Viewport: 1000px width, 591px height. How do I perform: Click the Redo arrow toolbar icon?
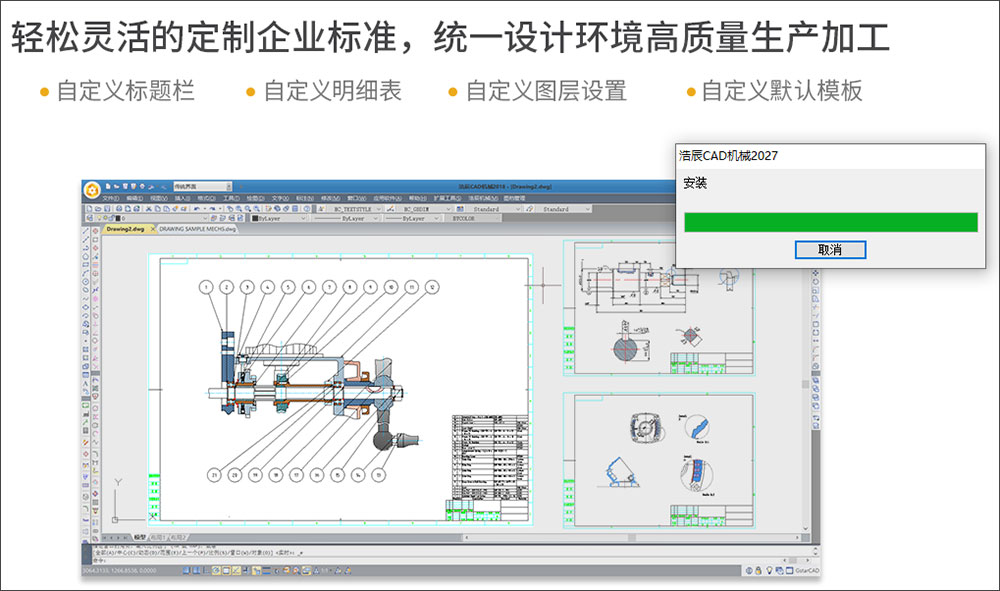(x=212, y=208)
